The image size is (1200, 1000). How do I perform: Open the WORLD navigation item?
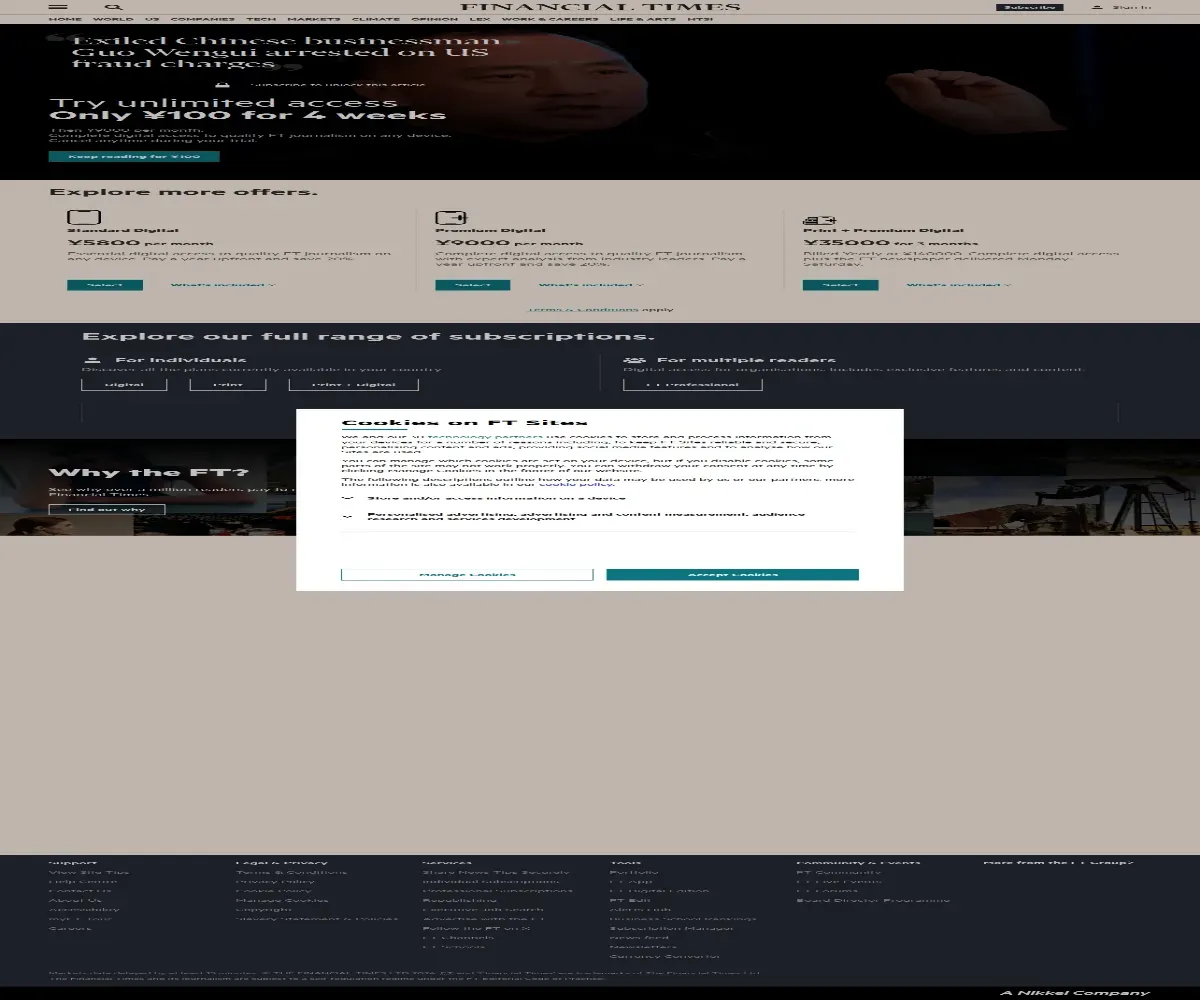pyautogui.click(x=113, y=19)
